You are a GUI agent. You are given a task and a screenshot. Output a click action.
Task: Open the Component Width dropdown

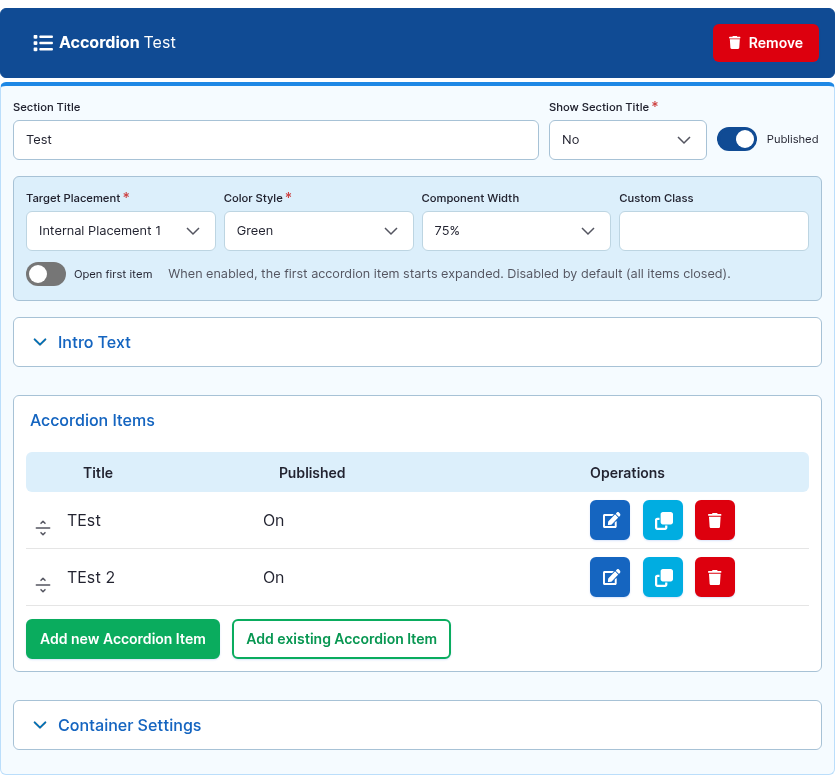pyautogui.click(x=515, y=231)
